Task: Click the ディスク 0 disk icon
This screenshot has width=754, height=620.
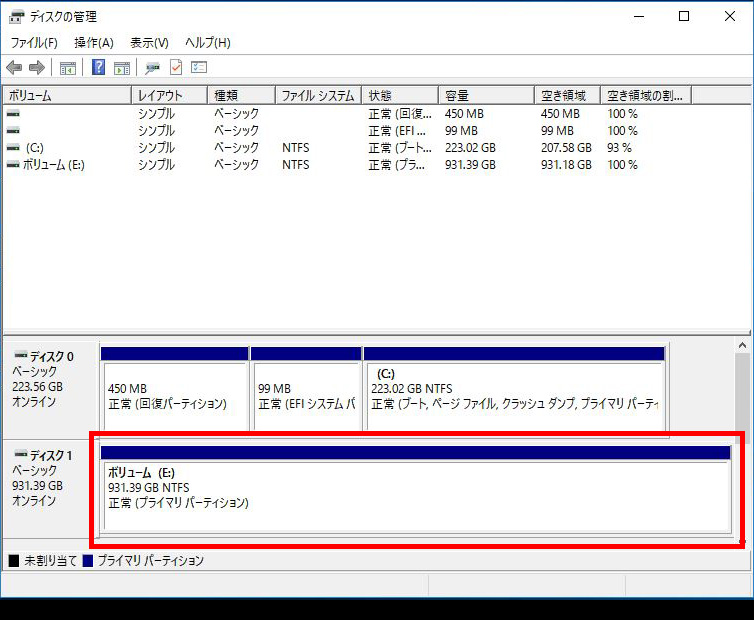Action: [21, 356]
